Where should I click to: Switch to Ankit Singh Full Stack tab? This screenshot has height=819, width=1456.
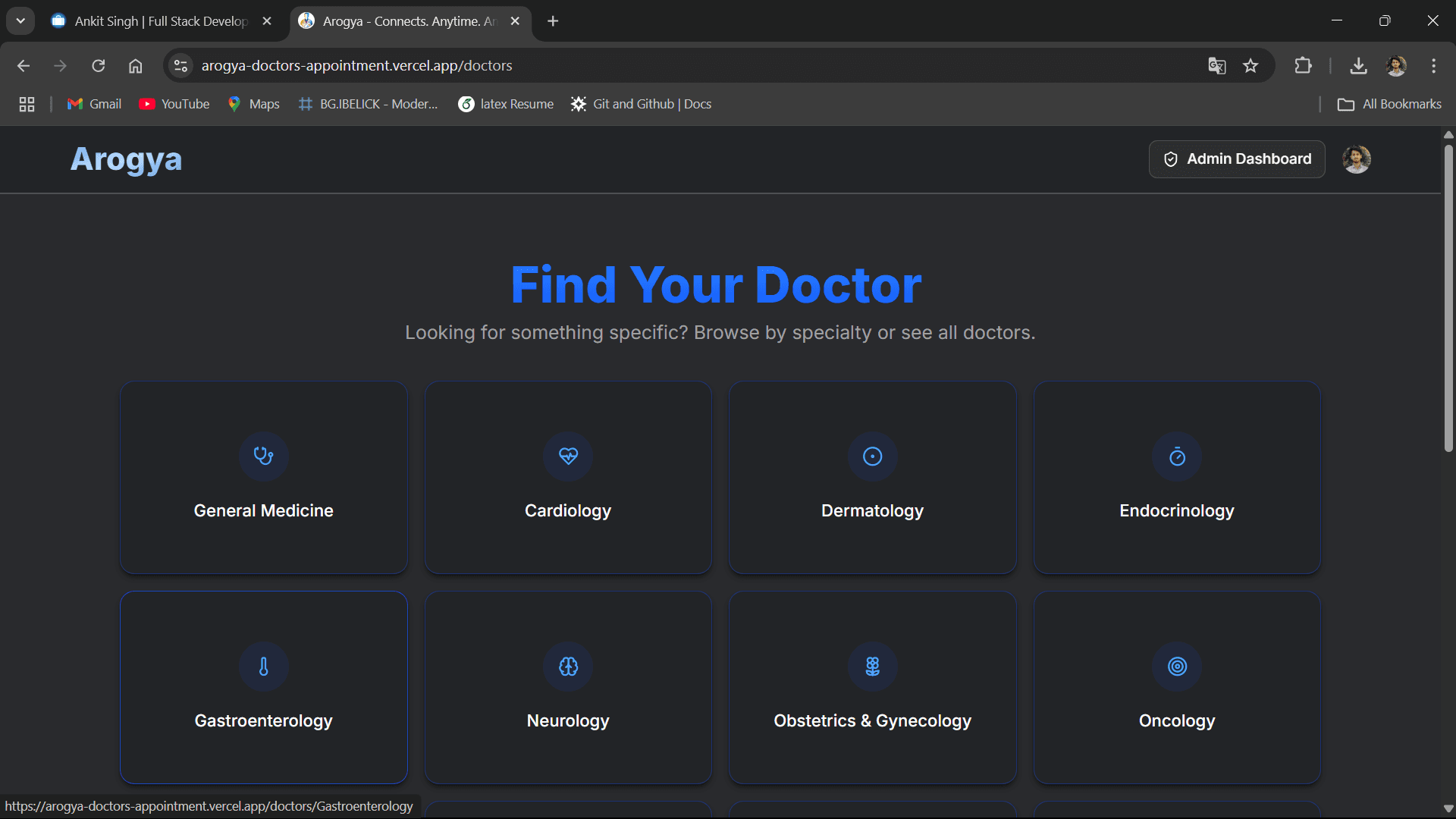click(x=162, y=21)
